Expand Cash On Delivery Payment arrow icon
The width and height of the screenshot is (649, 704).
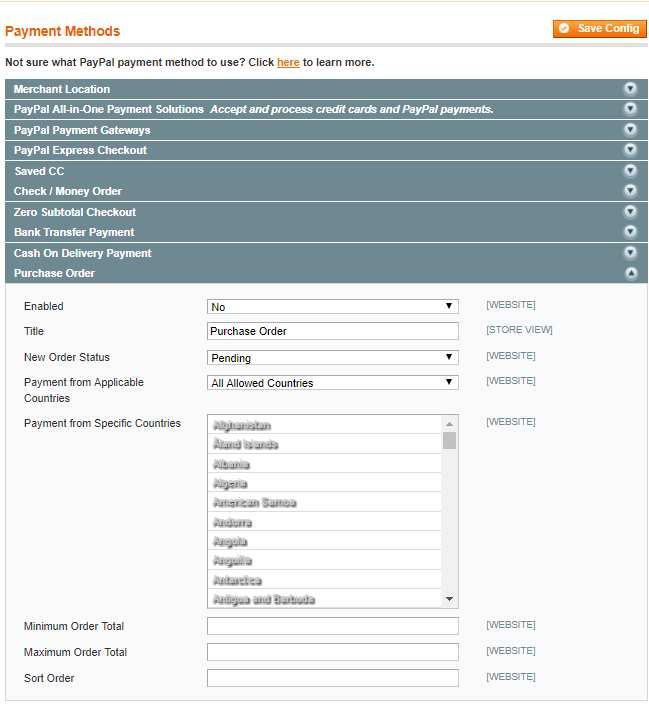(631, 253)
